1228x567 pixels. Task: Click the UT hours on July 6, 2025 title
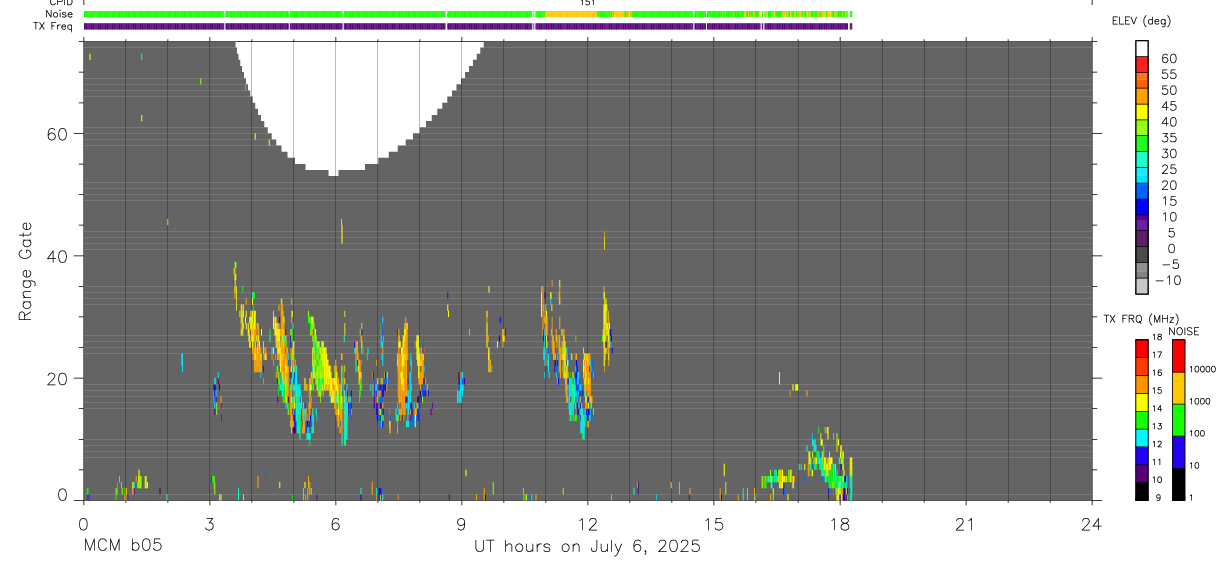pos(587,547)
